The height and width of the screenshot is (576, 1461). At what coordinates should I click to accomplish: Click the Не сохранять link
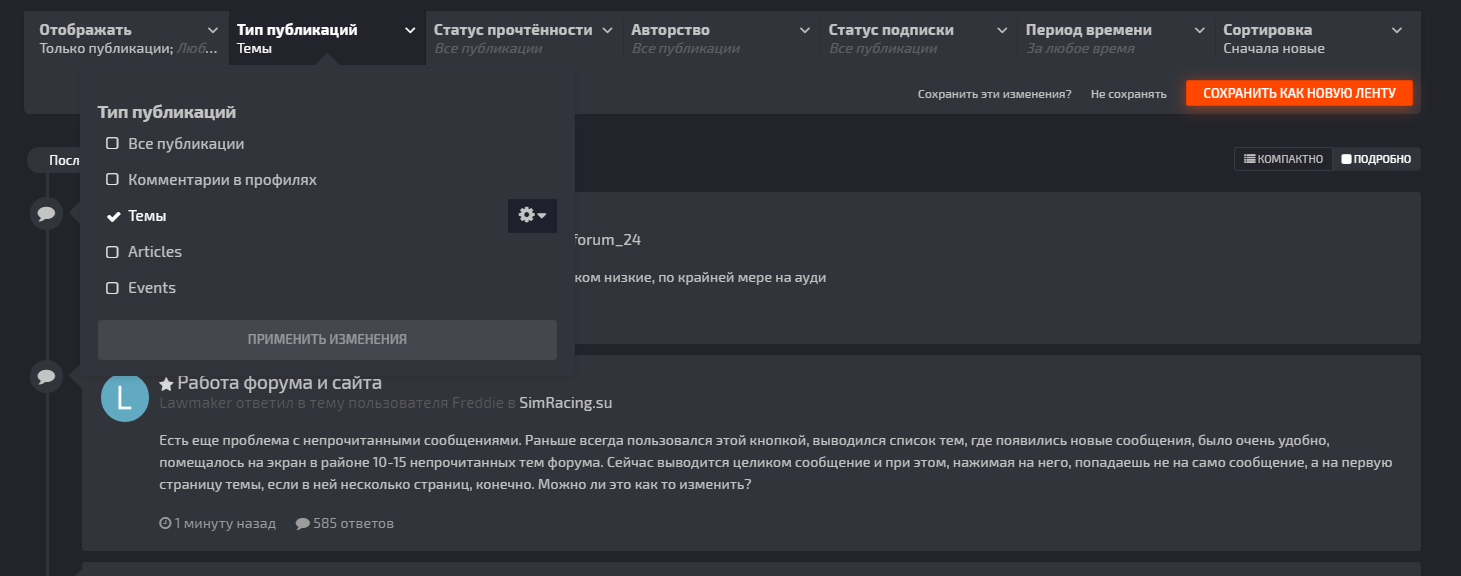1128,94
